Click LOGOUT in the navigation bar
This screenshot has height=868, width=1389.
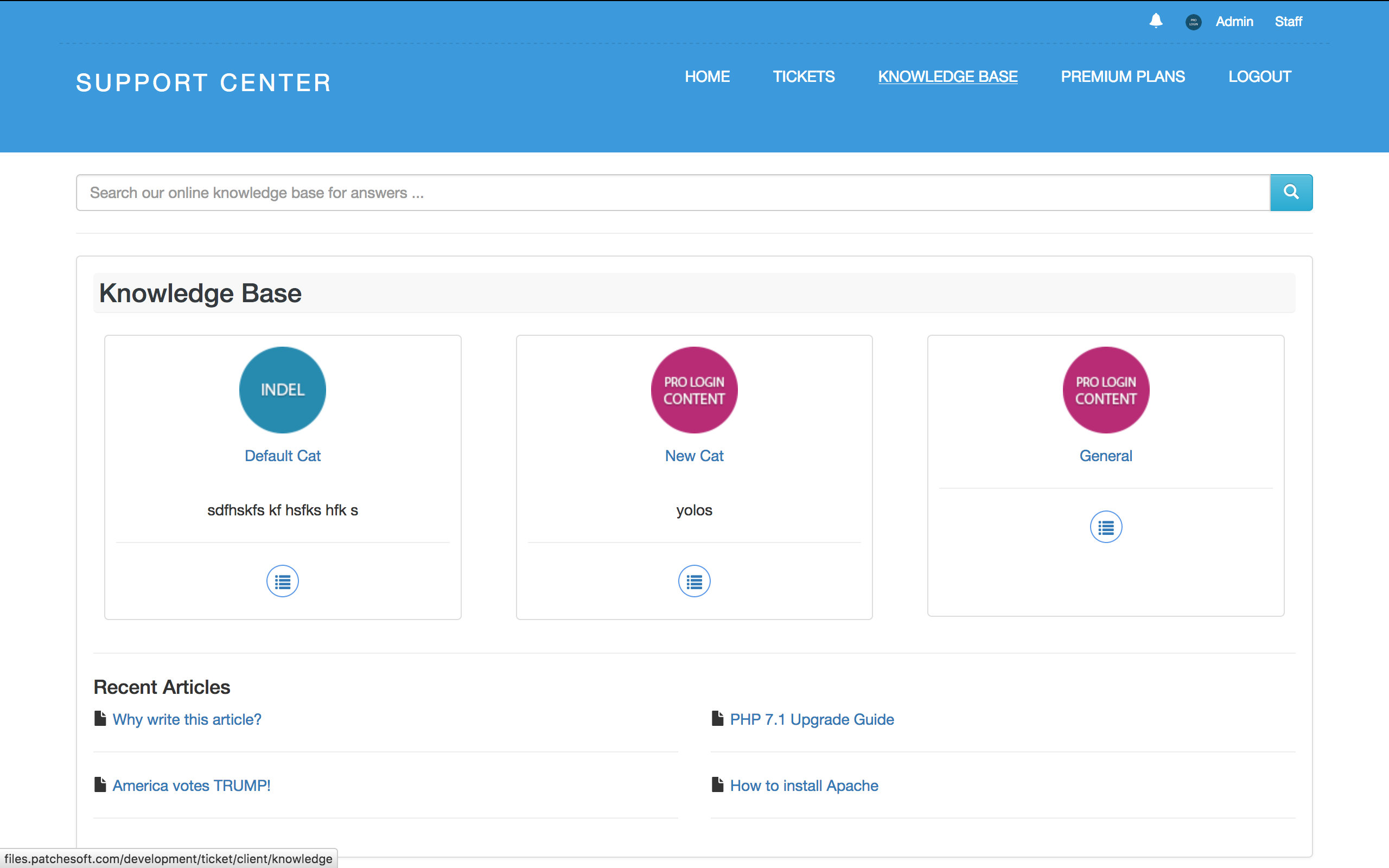(x=1259, y=76)
